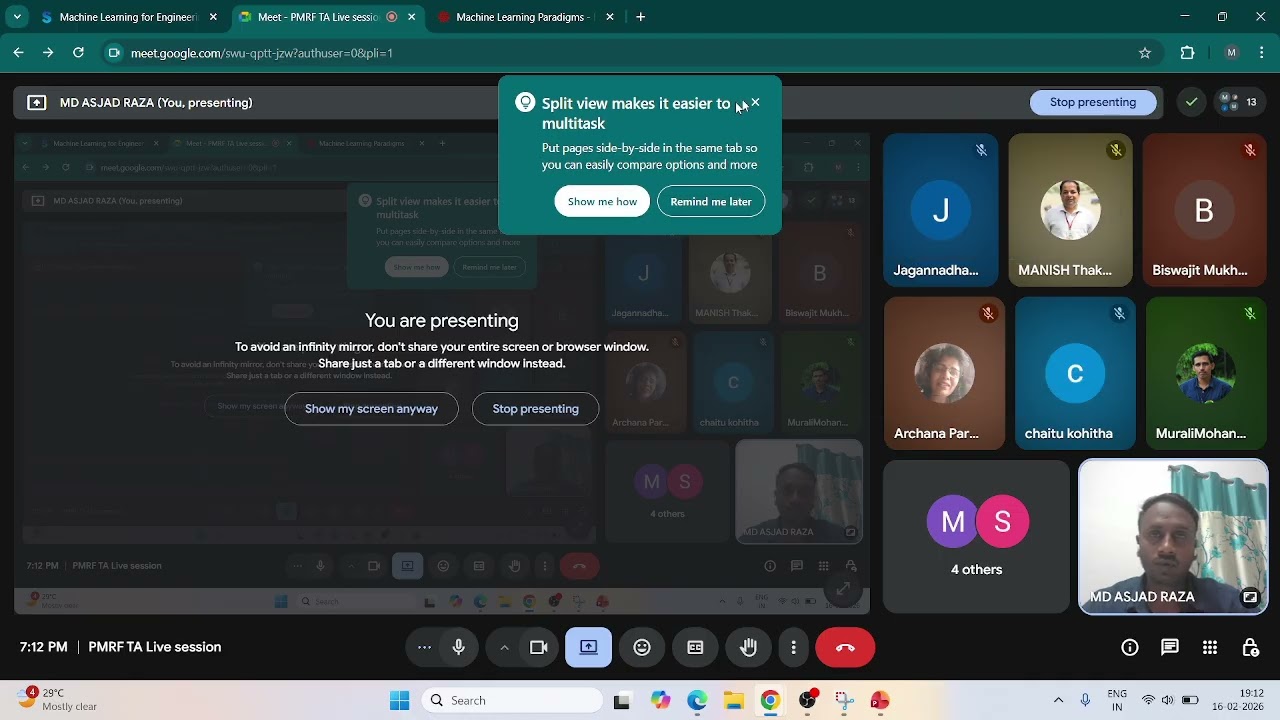The width and height of the screenshot is (1280, 720).
Task: Open Chrome three-dot menu
Action: click(1262, 53)
